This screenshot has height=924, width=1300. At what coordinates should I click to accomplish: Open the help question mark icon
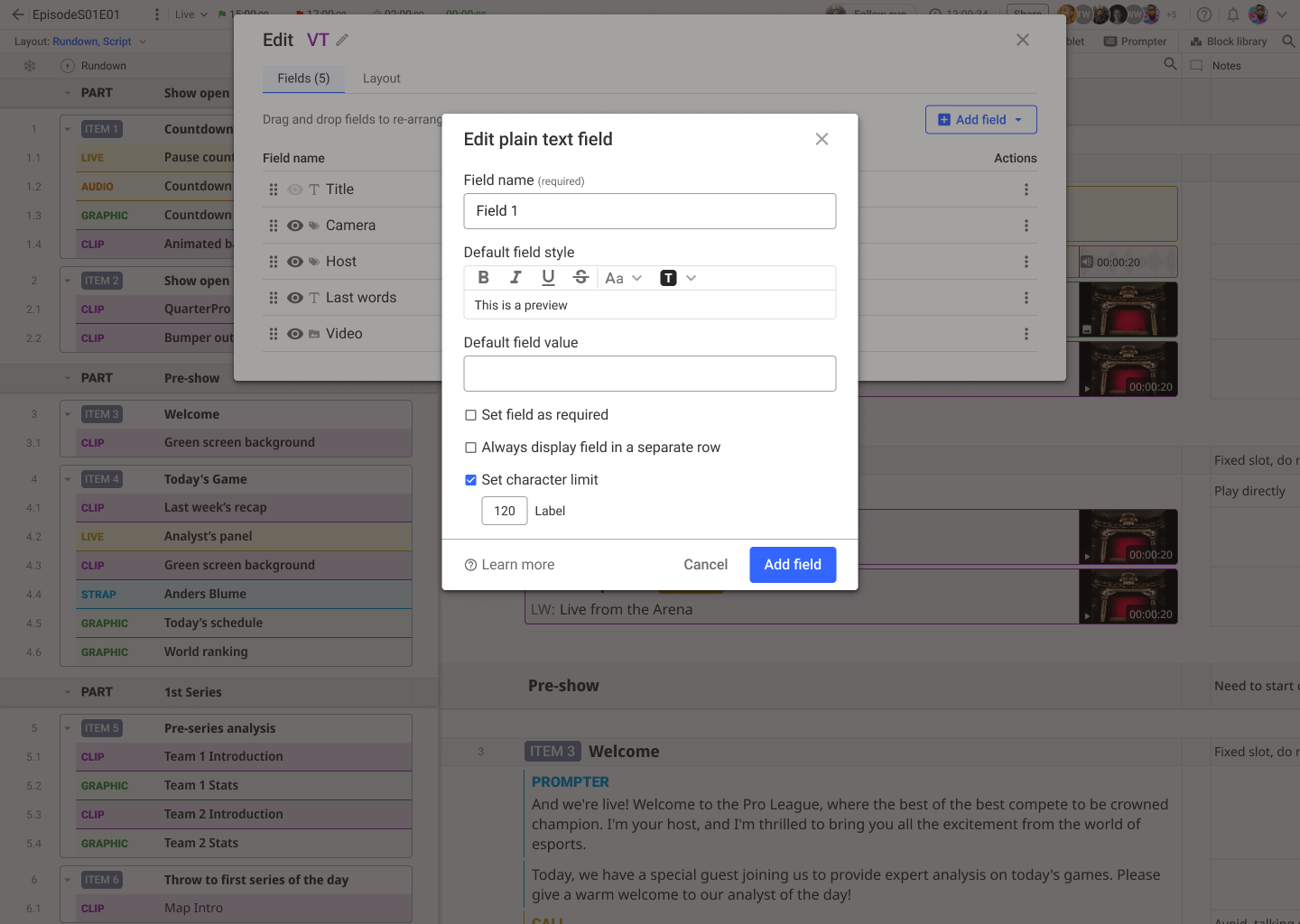tap(1203, 14)
